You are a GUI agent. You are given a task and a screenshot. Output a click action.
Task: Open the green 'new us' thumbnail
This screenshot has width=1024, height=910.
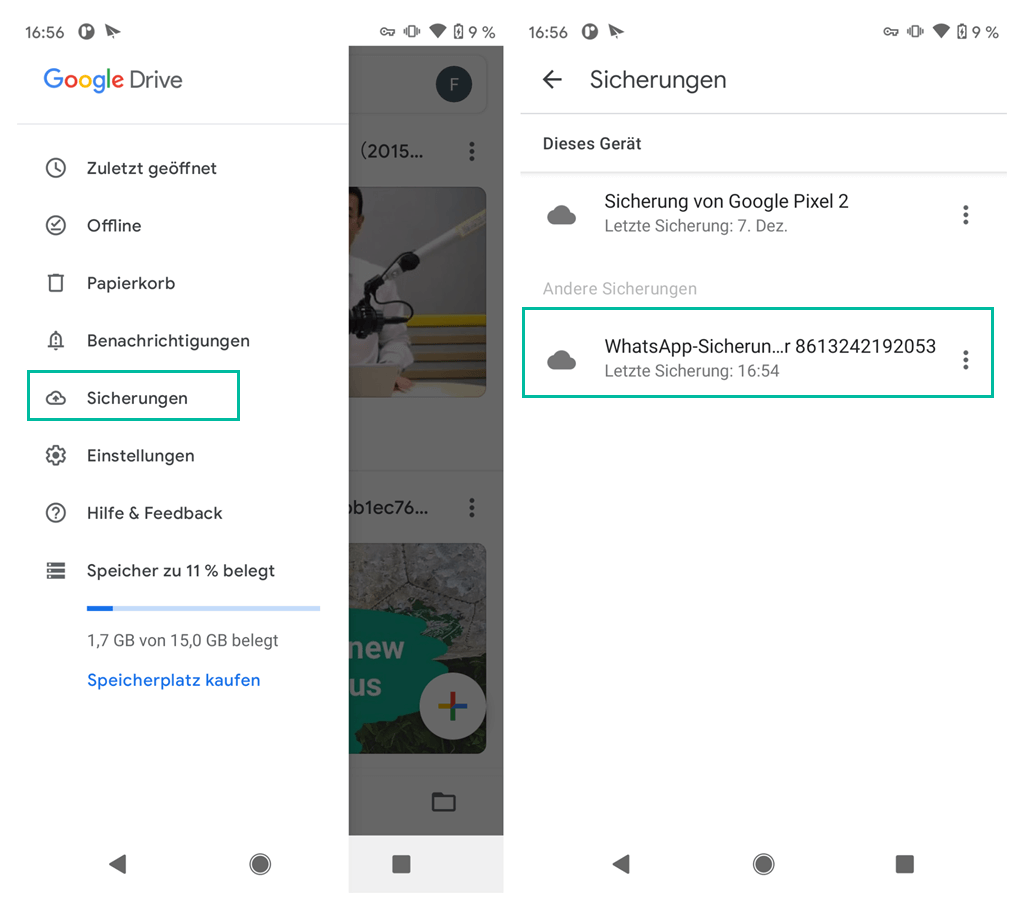point(417,648)
